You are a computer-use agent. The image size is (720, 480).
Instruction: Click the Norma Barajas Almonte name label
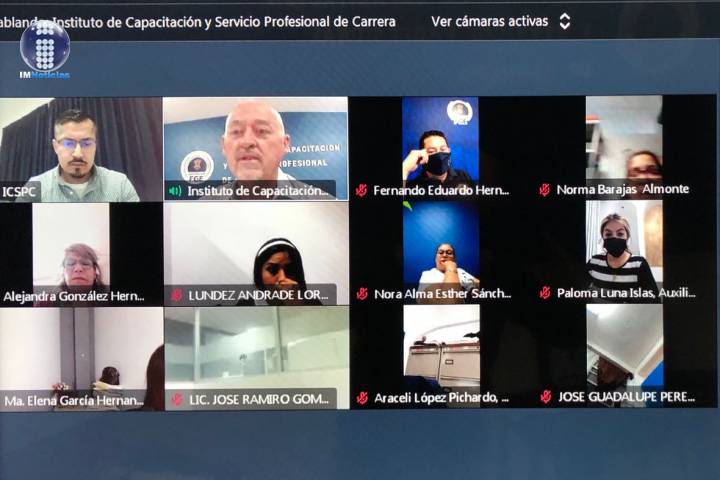point(622,190)
